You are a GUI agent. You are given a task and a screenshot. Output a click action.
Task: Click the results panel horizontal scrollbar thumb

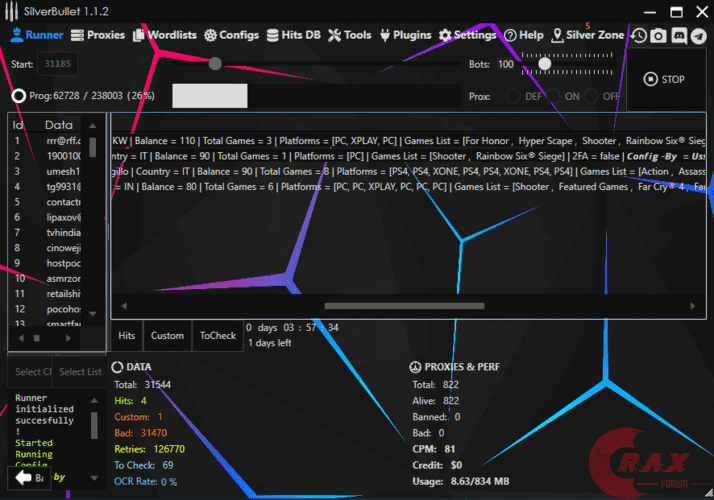[404, 306]
